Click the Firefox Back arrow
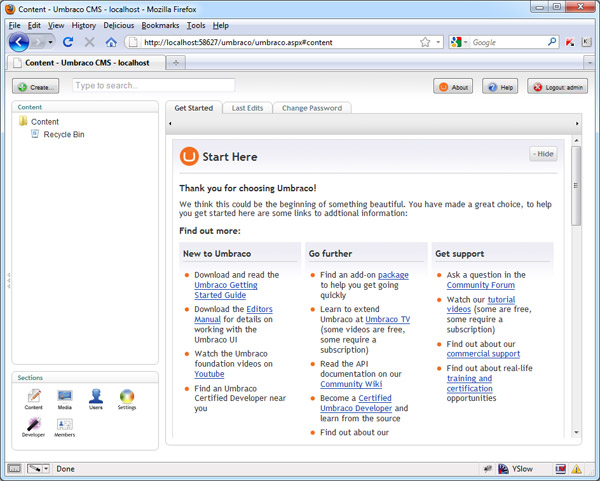The image size is (600, 481). (19, 42)
